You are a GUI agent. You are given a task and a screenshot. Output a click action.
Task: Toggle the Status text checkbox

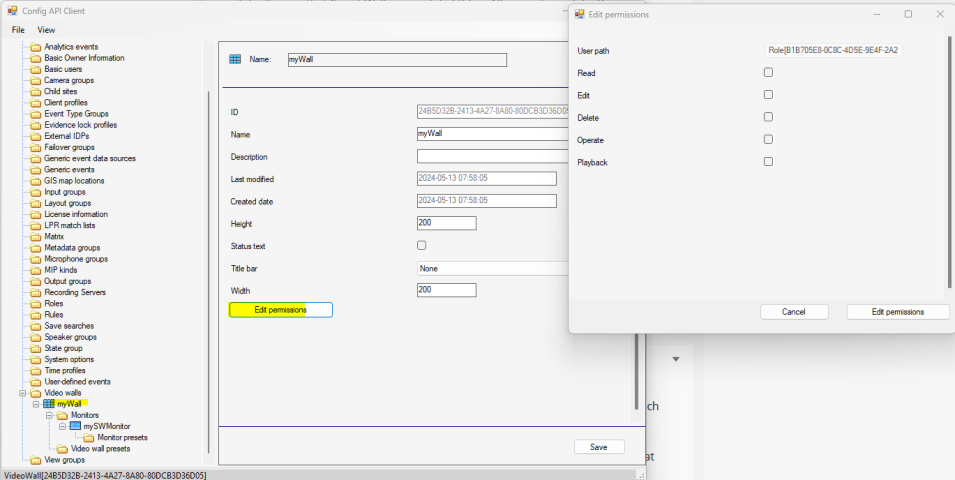(x=421, y=245)
